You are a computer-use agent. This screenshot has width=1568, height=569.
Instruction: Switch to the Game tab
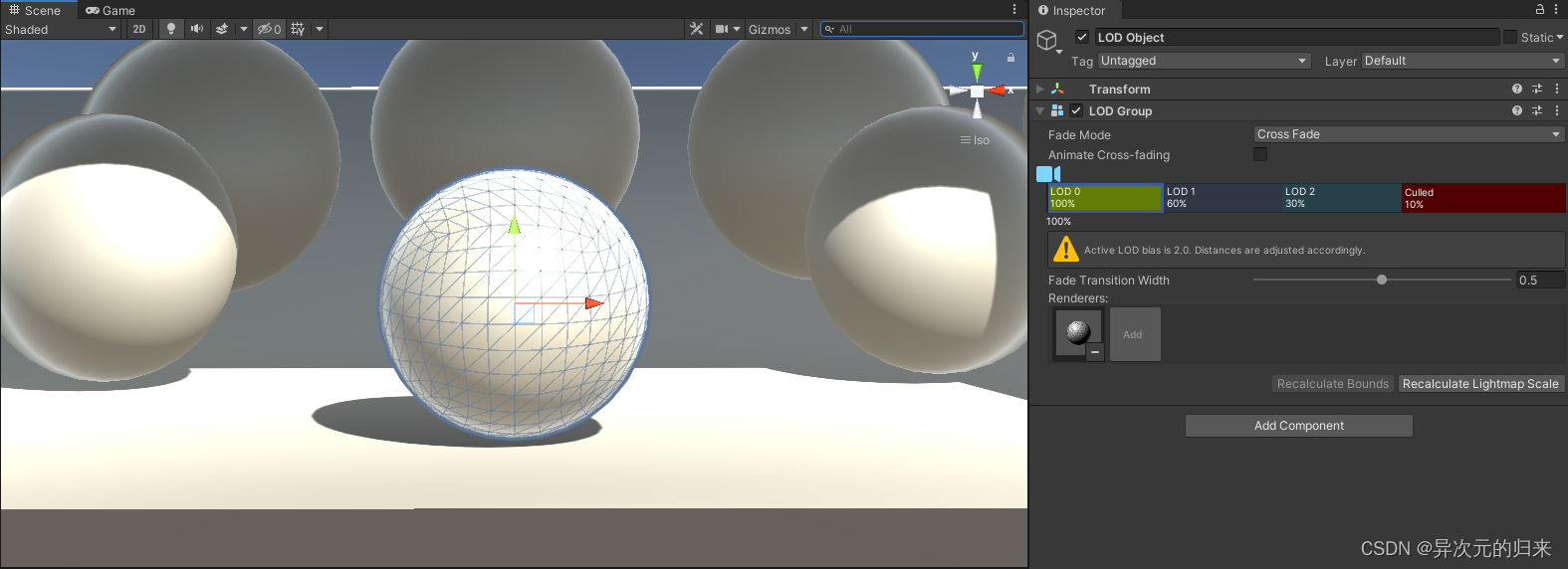(x=111, y=10)
